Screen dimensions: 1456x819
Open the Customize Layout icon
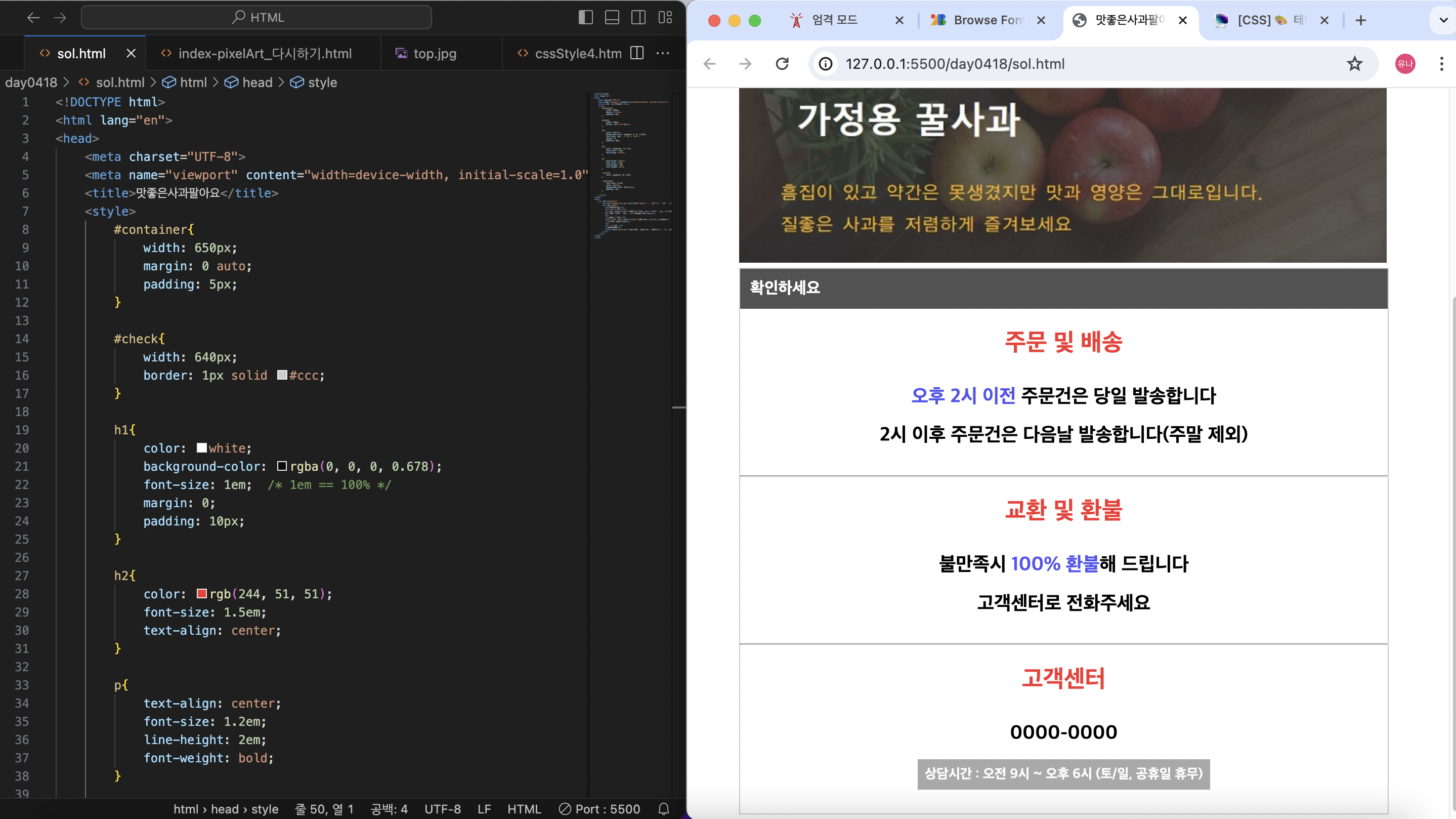(665, 18)
